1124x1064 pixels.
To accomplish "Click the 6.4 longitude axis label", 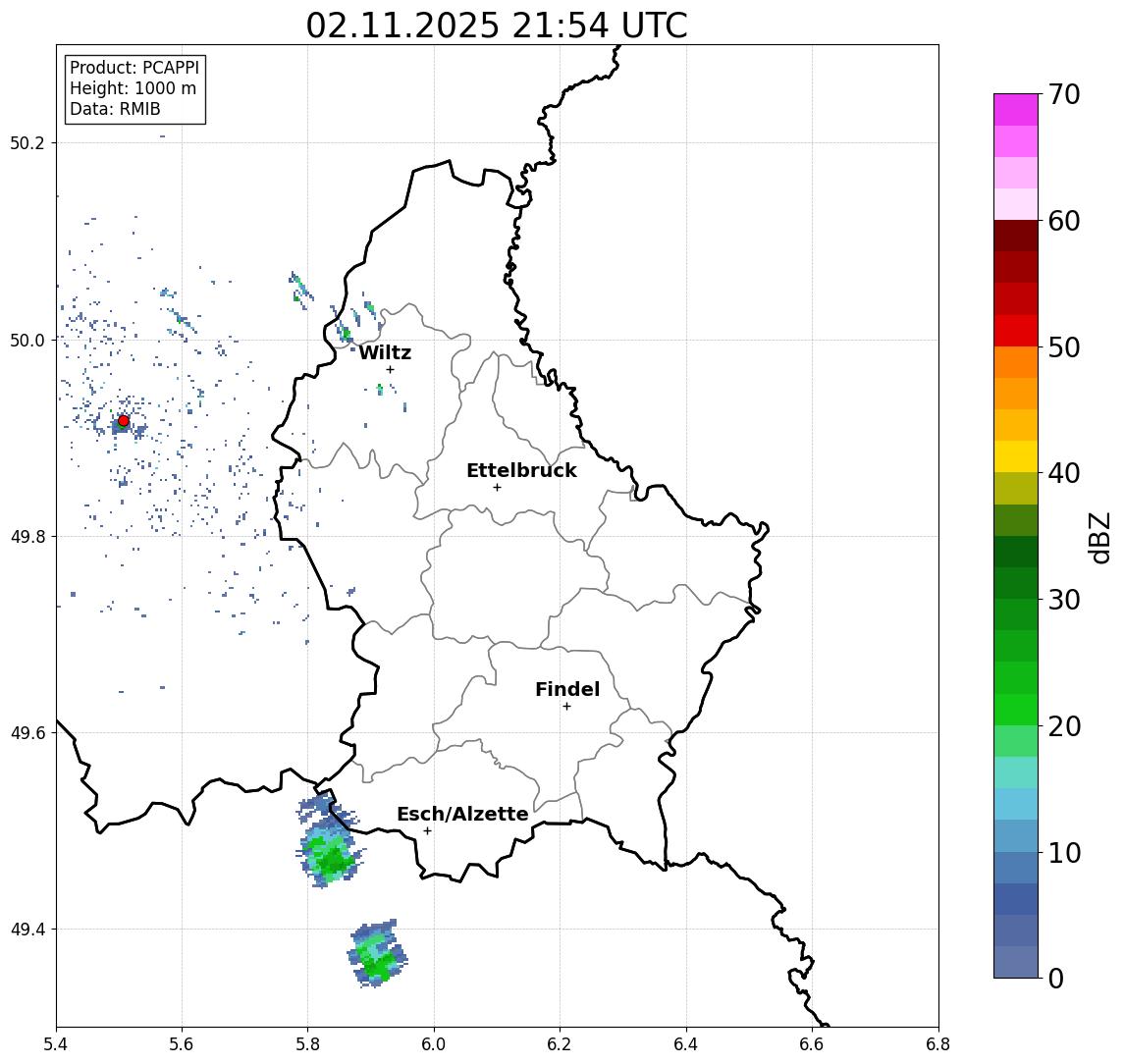I will (686, 1044).
